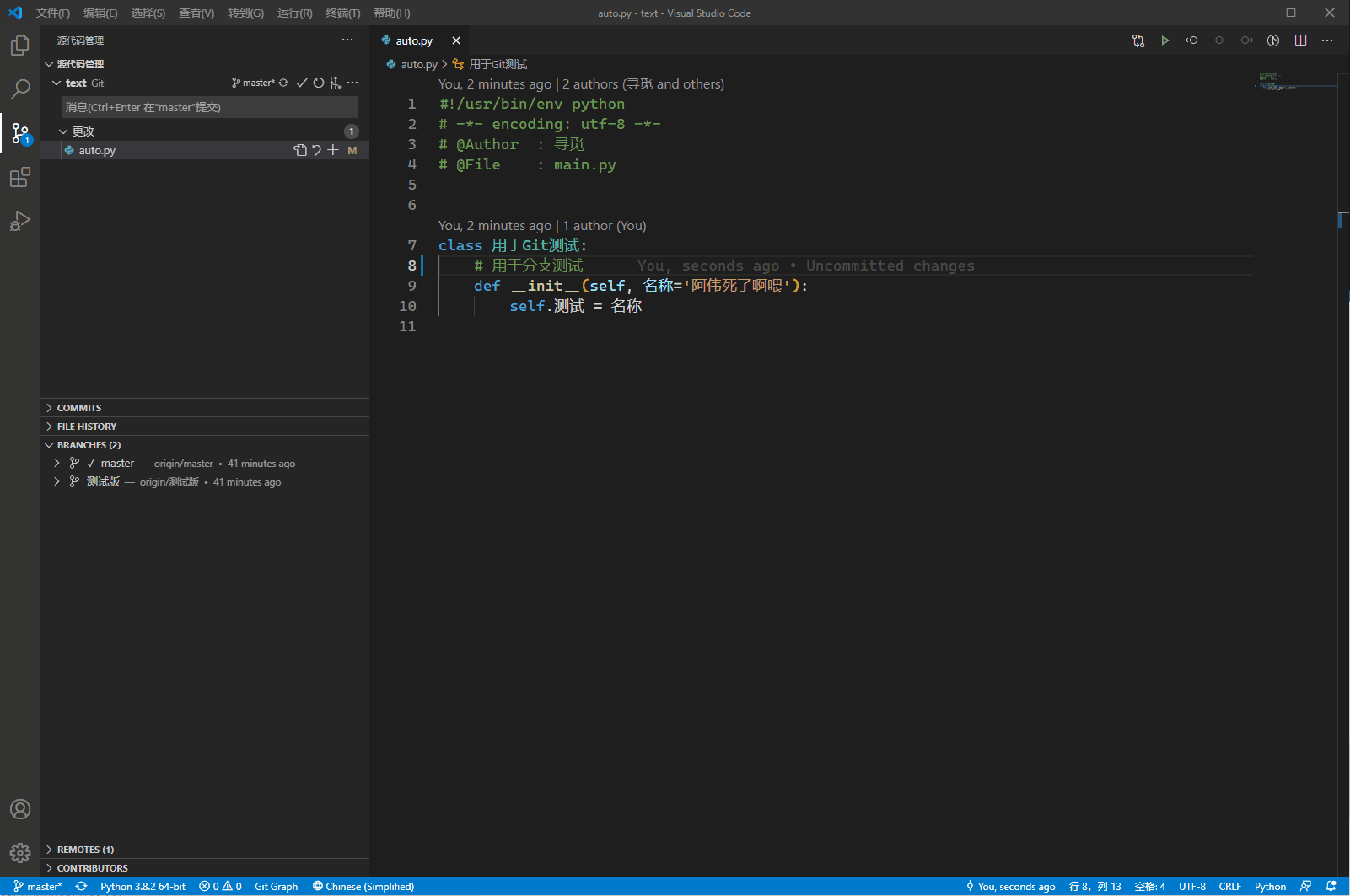Open the 文件(F) menu

pos(53,13)
